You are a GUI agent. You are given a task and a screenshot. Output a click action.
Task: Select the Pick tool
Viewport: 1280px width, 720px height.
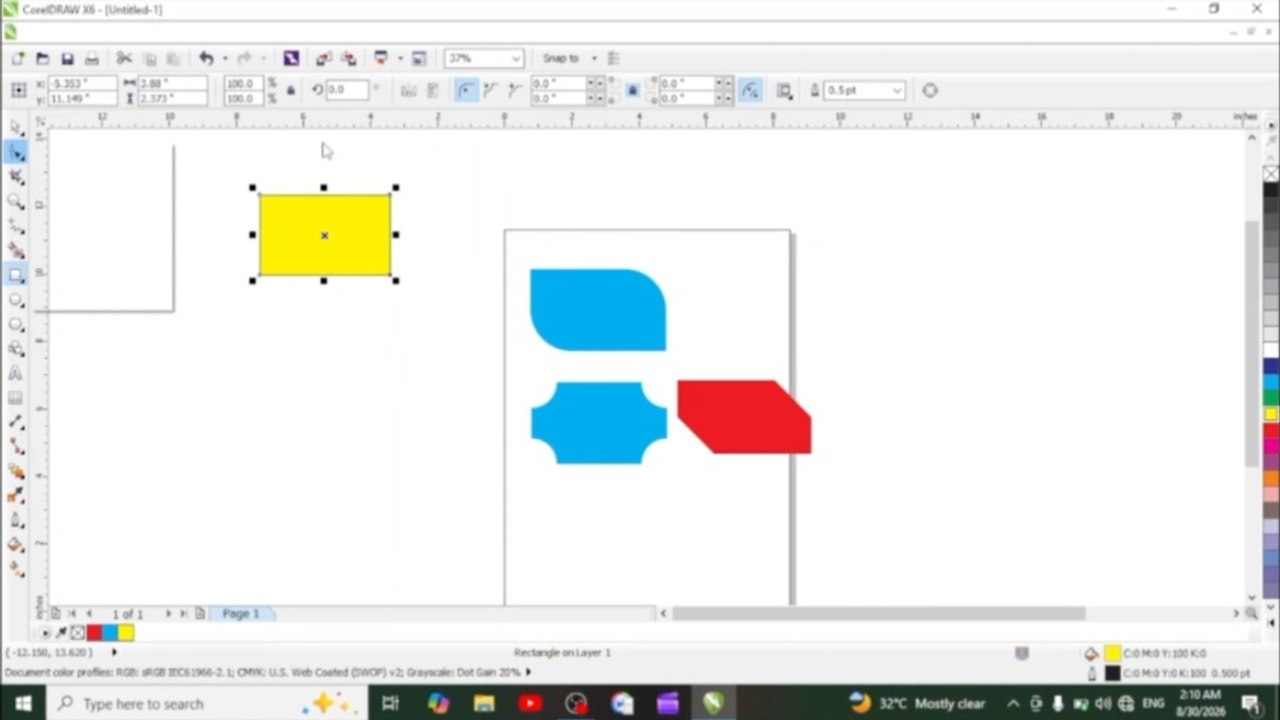tap(16, 127)
